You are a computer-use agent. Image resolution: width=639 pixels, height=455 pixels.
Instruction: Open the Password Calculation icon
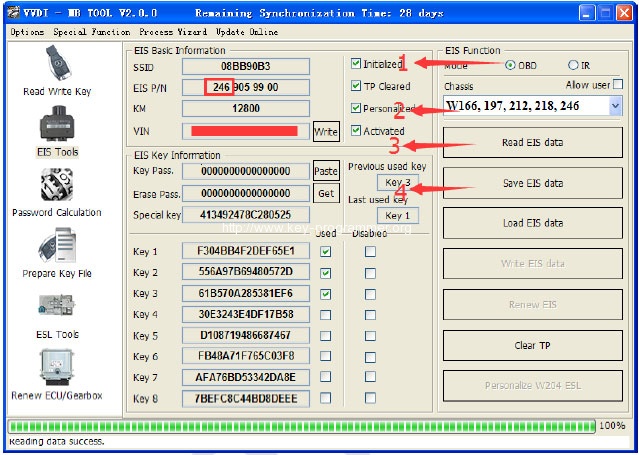[x=57, y=185]
